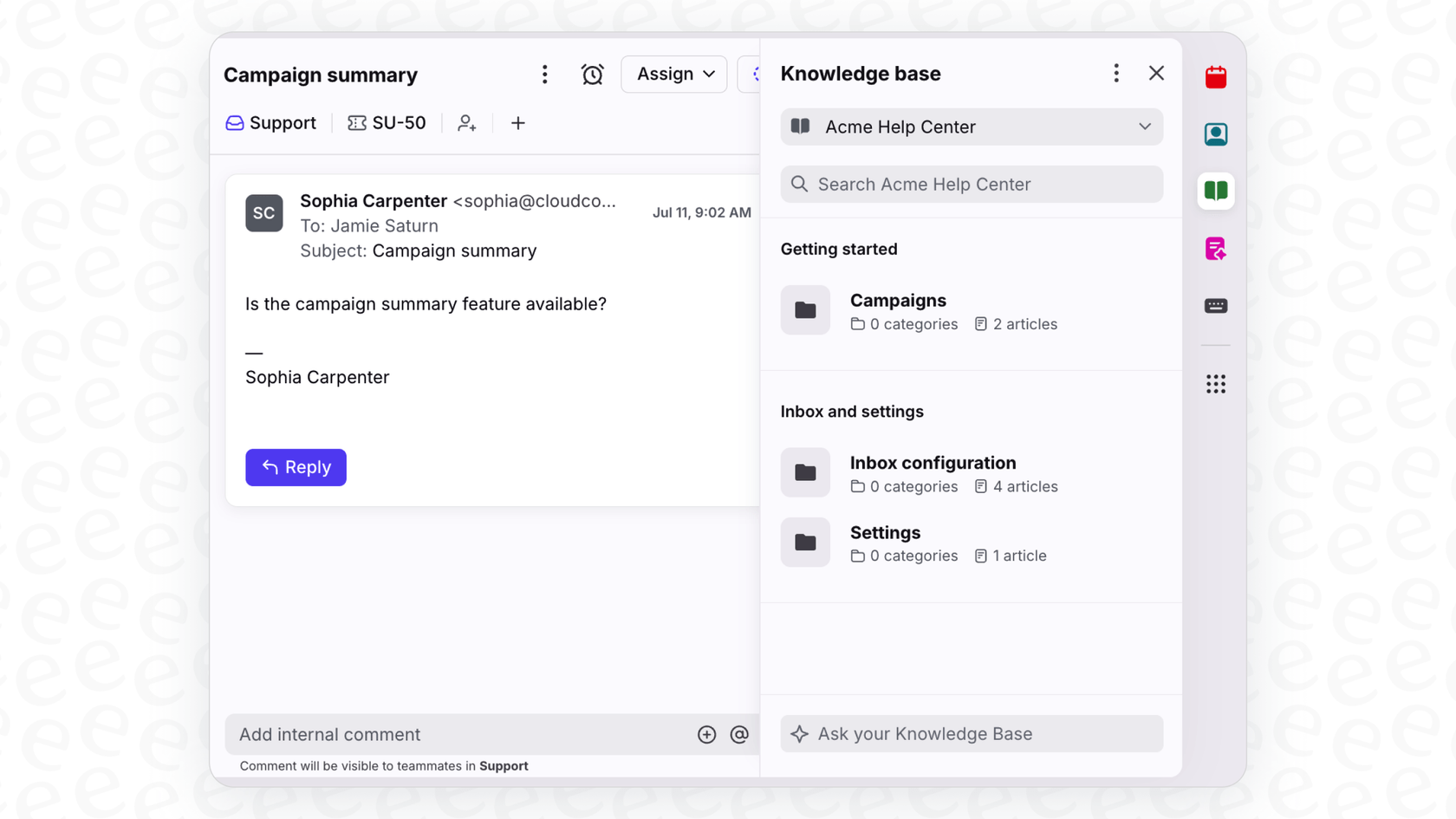Image resolution: width=1456 pixels, height=819 pixels.
Task: Add a new tab with the plus button
Action: pyautogui.click(x=517, y=123)
